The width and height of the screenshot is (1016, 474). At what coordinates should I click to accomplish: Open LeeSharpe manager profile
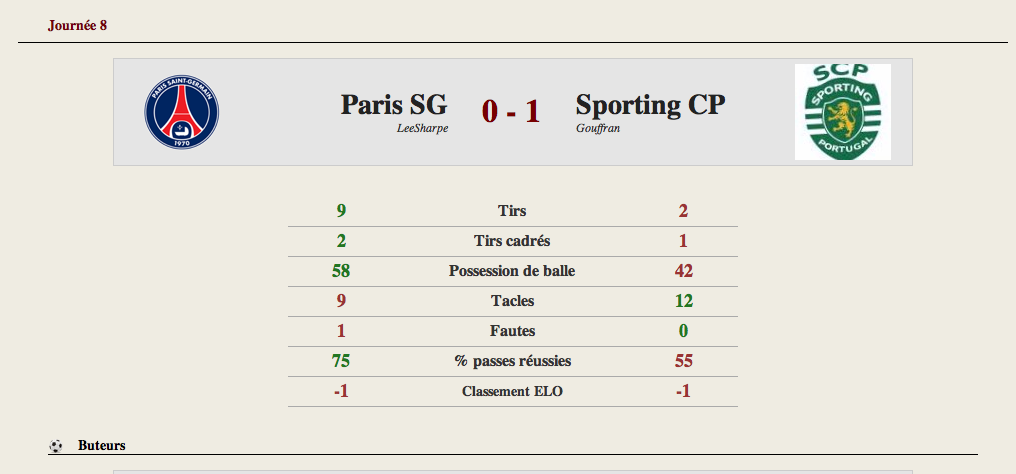(422, 128)
